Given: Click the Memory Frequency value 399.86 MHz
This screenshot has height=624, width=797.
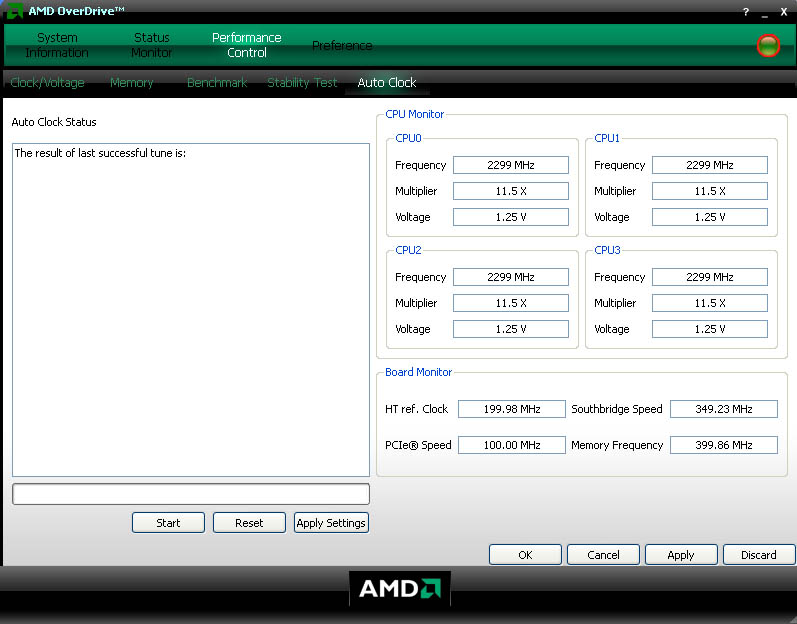Looking at the screenshot, I should (x=724, y=445).
